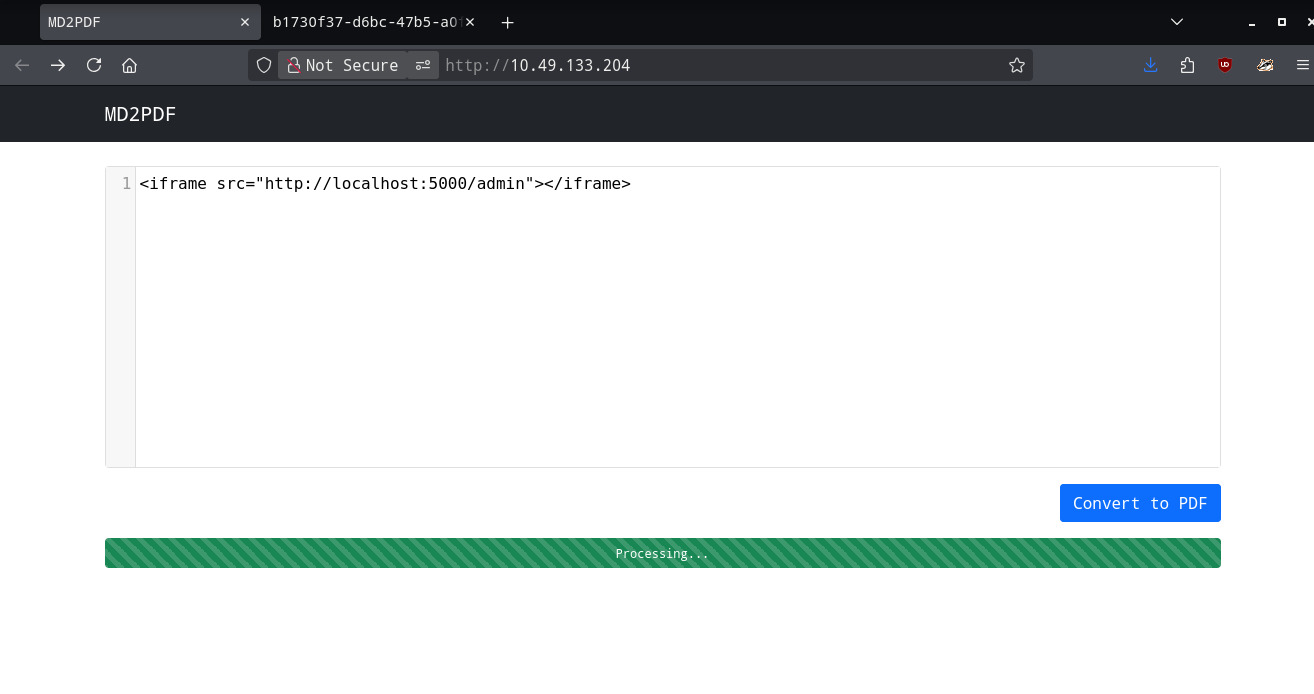Open the tracking protection shield icon
This screenshot has height=694, width=1314.
[264, 65]
